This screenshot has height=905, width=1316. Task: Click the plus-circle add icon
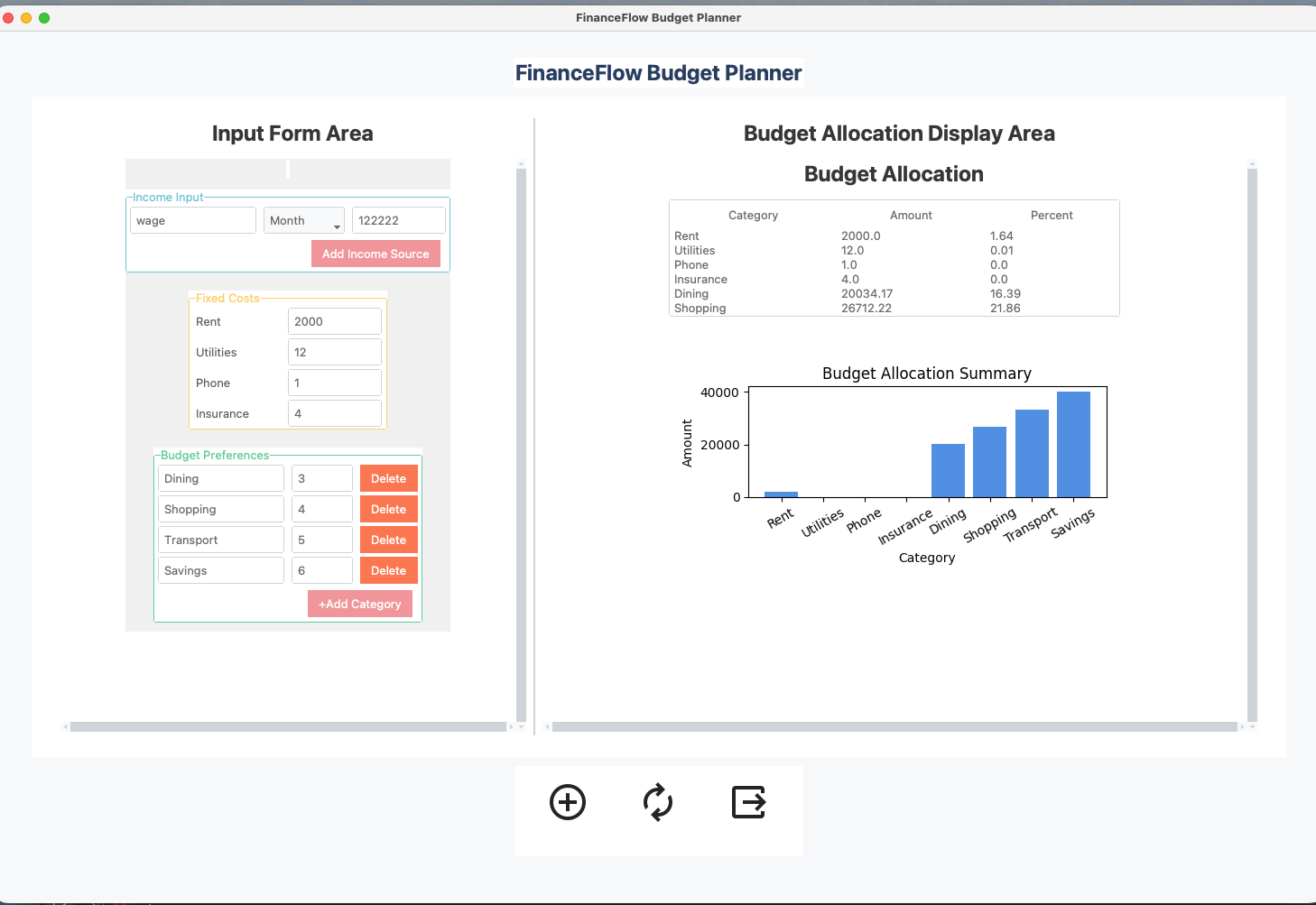tap(568, 802)
